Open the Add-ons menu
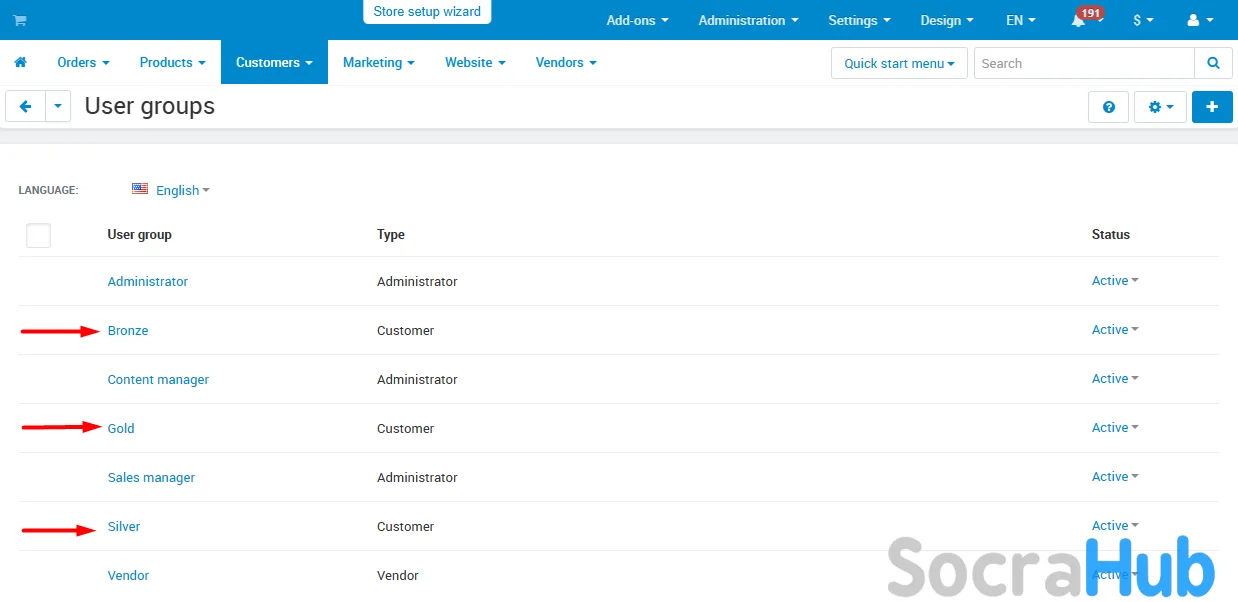The height and width of the screenshot is (602, 1238). tap(637, 20)
